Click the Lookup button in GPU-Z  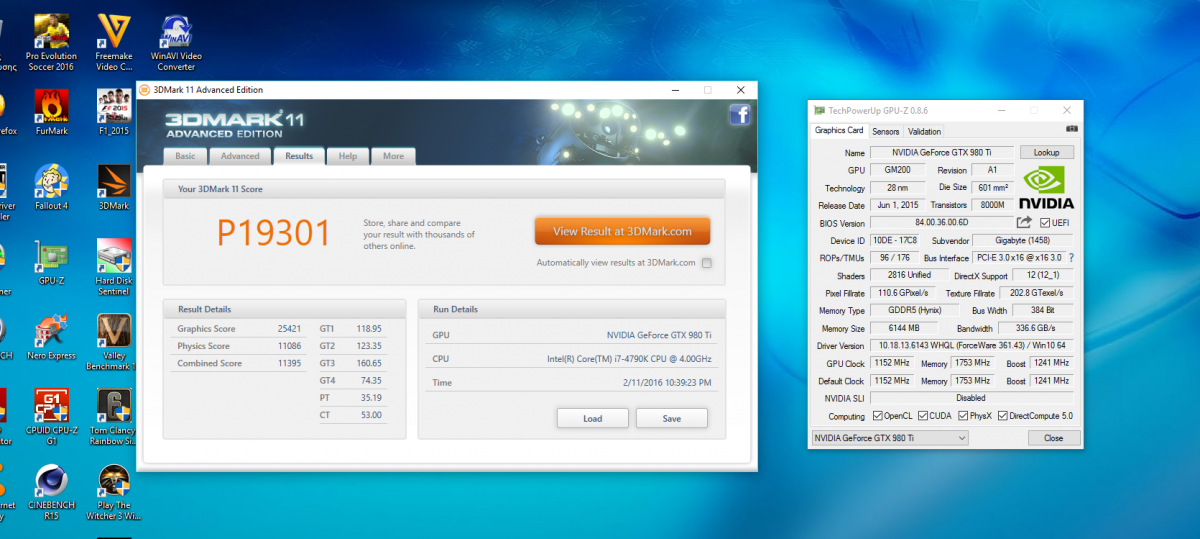click(x=1047, y=153)
